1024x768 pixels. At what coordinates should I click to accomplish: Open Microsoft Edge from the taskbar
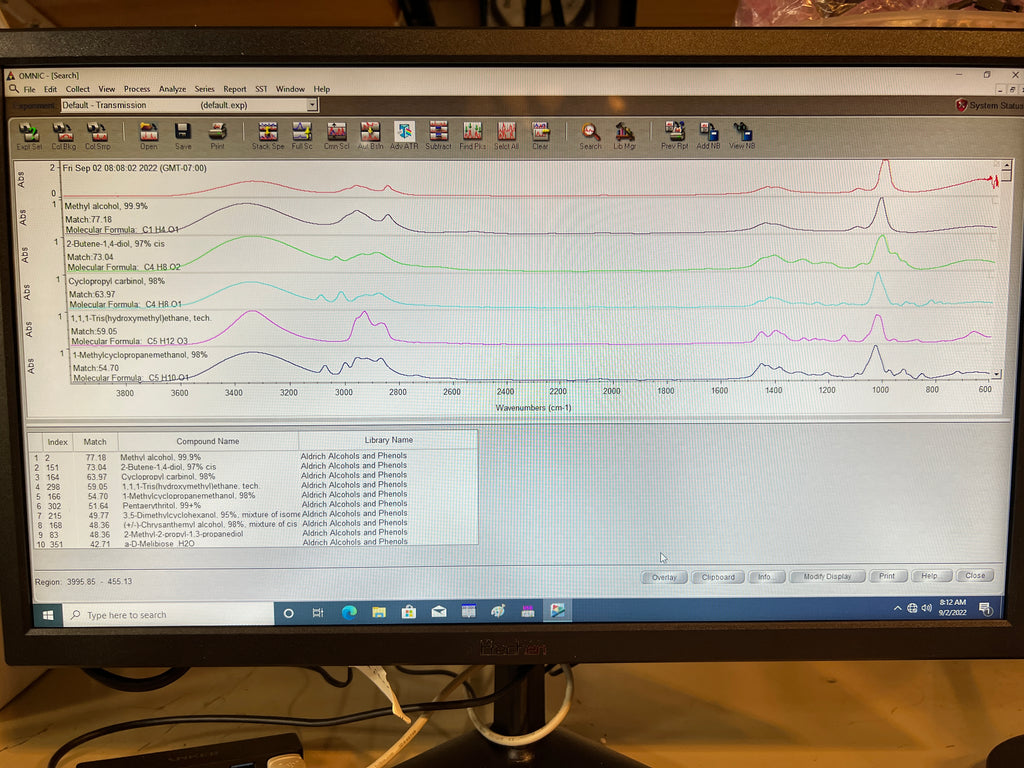click(349, 613)
